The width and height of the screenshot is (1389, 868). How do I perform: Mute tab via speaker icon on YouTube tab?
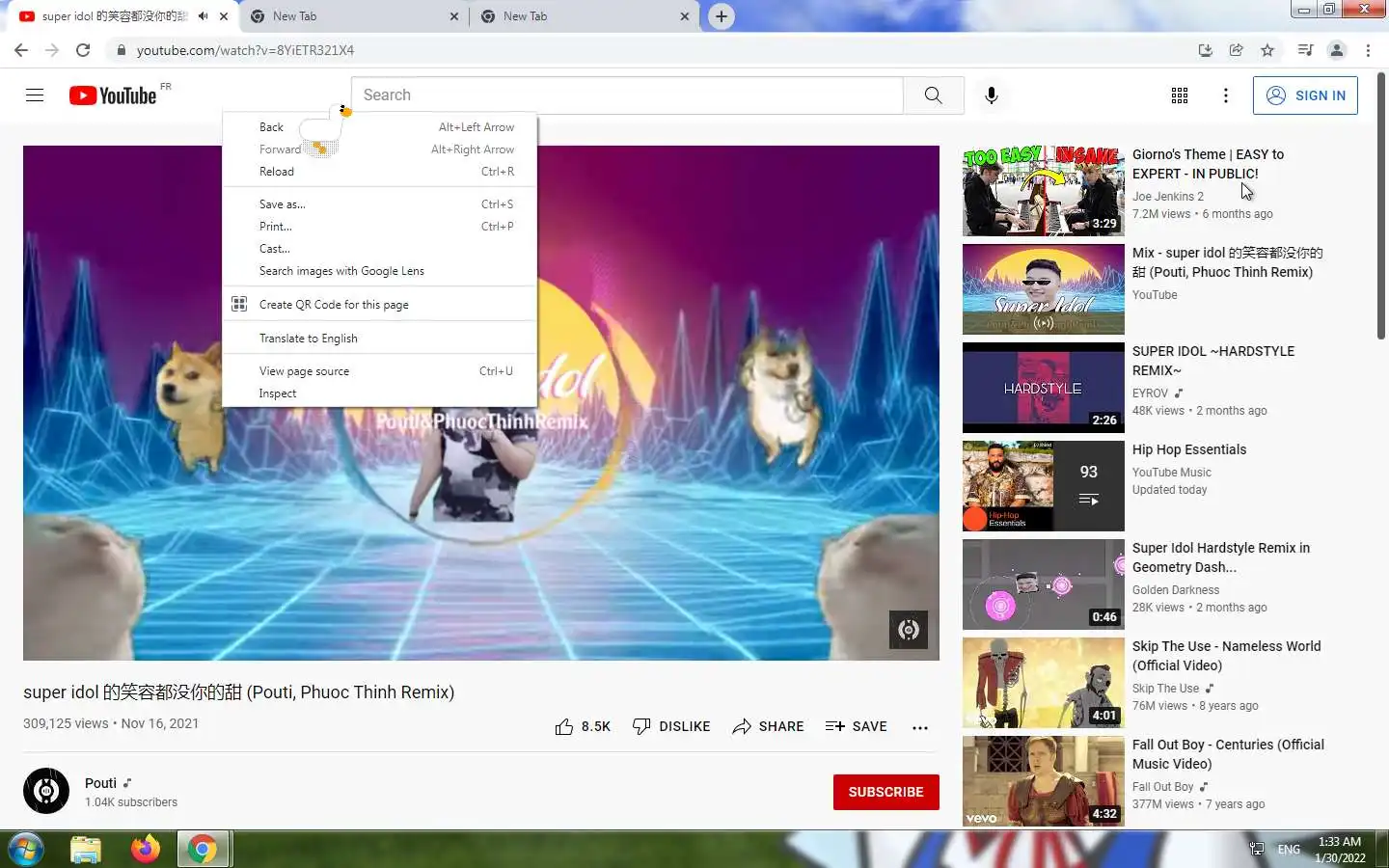click(x=203, y=16)
